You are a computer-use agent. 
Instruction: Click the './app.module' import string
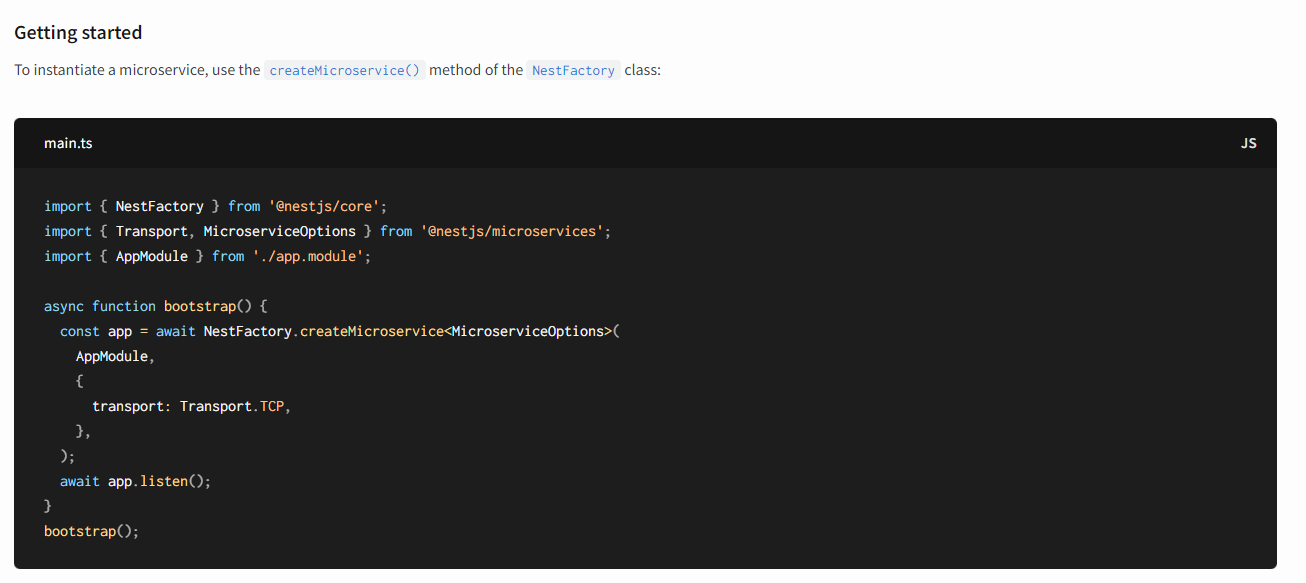pyautogui.click(x=308, y=256)
